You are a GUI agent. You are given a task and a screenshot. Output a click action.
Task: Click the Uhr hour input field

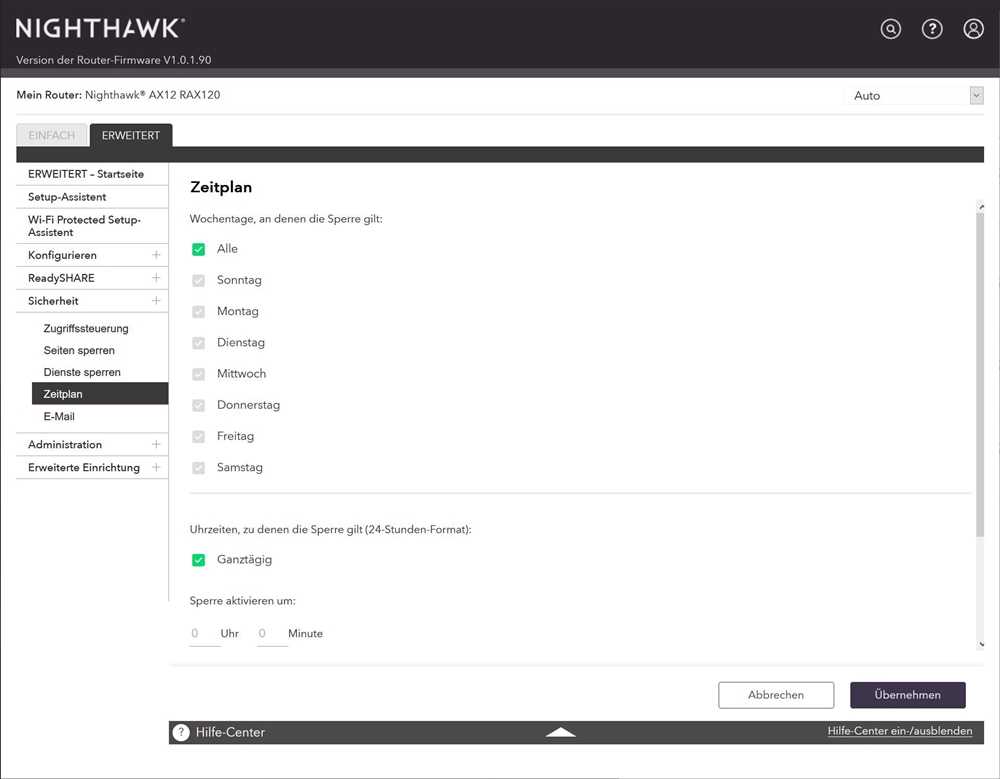(x=204, y=633)
